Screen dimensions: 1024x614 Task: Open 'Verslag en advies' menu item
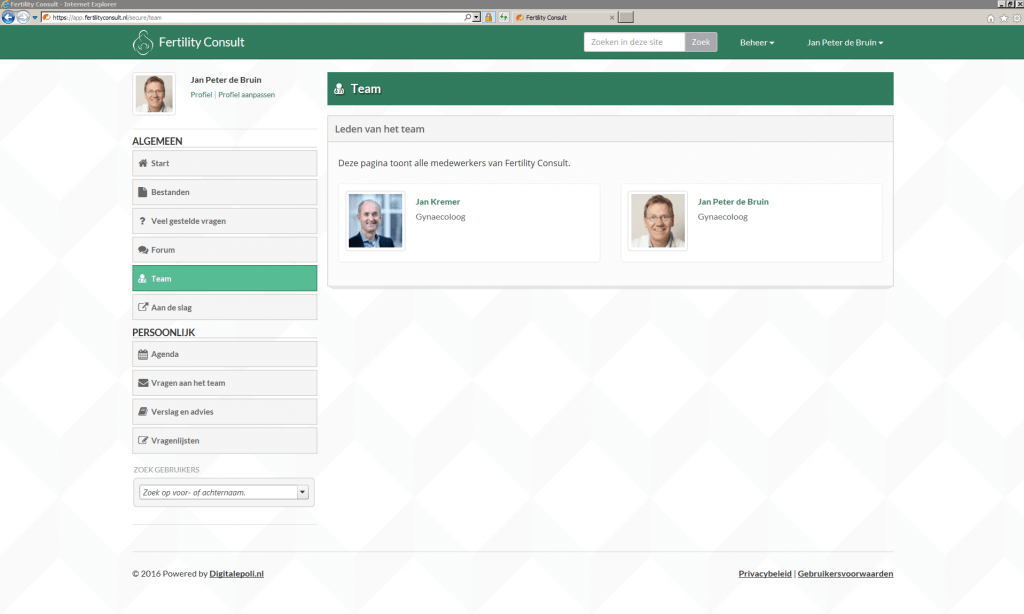tap(225, 412)
